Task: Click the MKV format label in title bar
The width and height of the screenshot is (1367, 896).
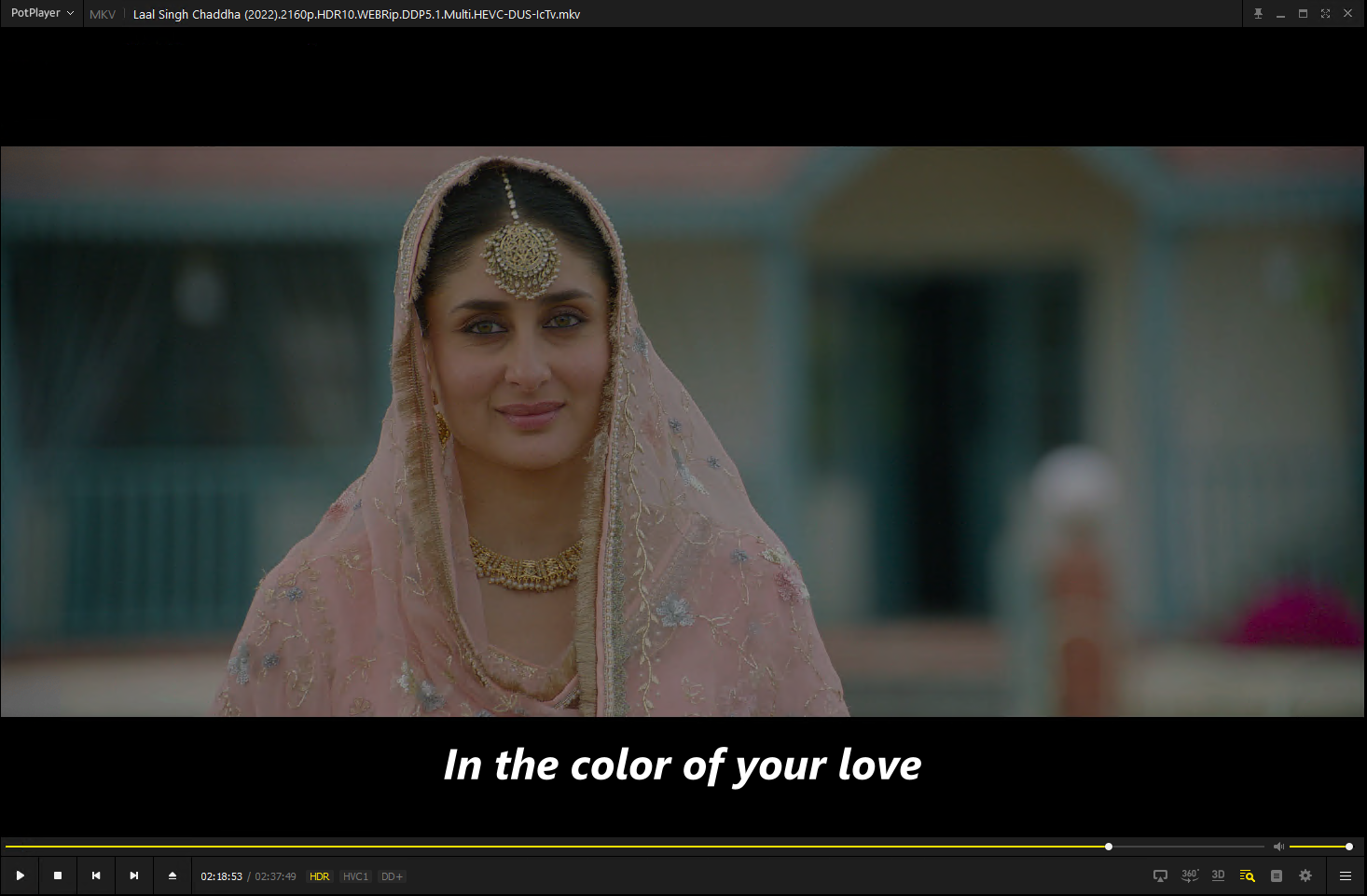Action: pos(103,14)
